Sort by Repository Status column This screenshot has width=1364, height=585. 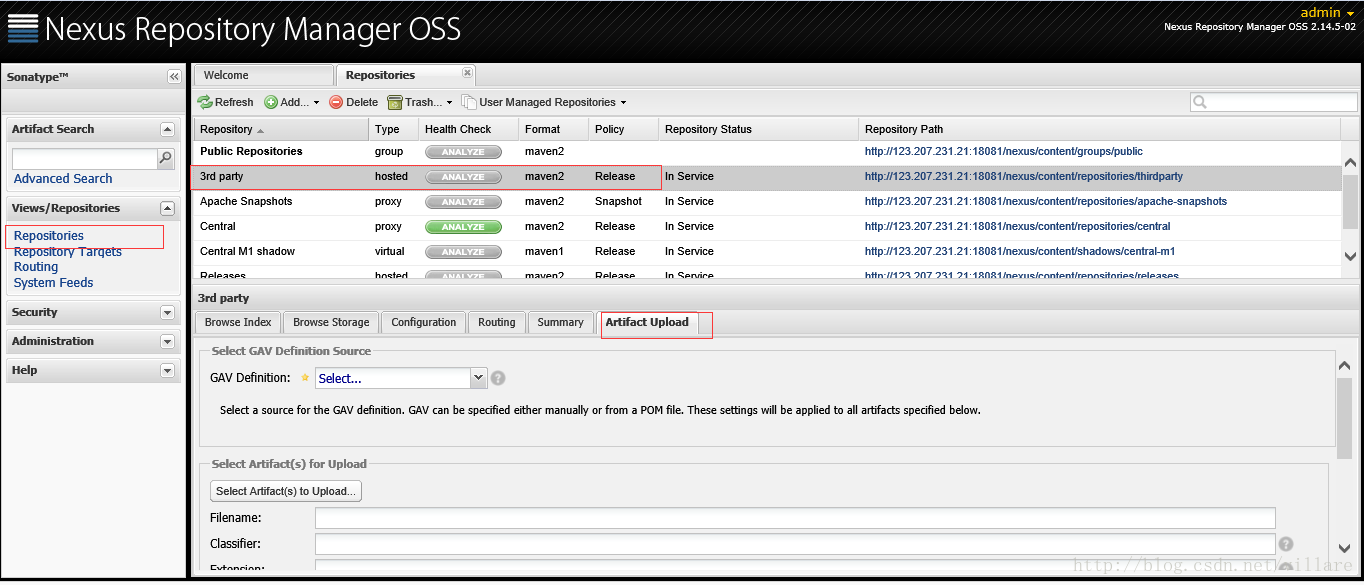(x=759, y=129)
